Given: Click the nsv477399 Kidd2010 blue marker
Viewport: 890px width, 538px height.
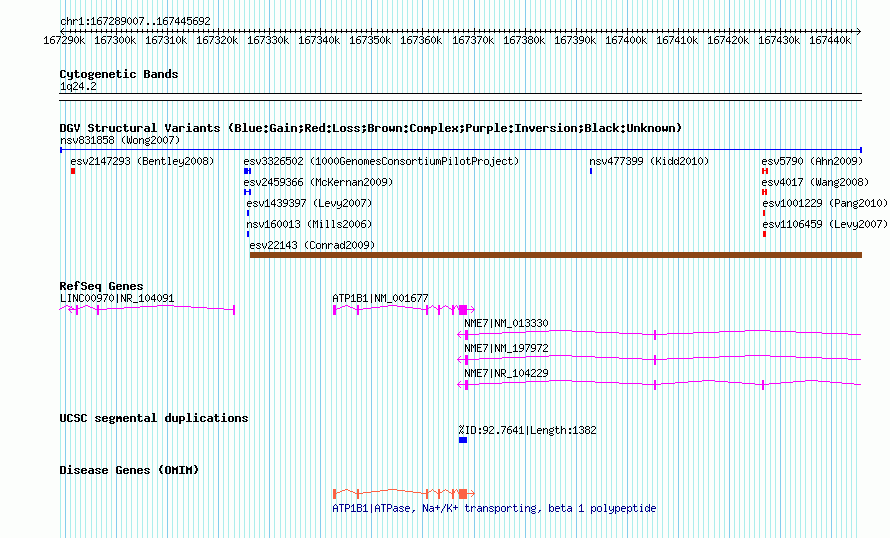Looking at the screenshot, I should point(591,171).
